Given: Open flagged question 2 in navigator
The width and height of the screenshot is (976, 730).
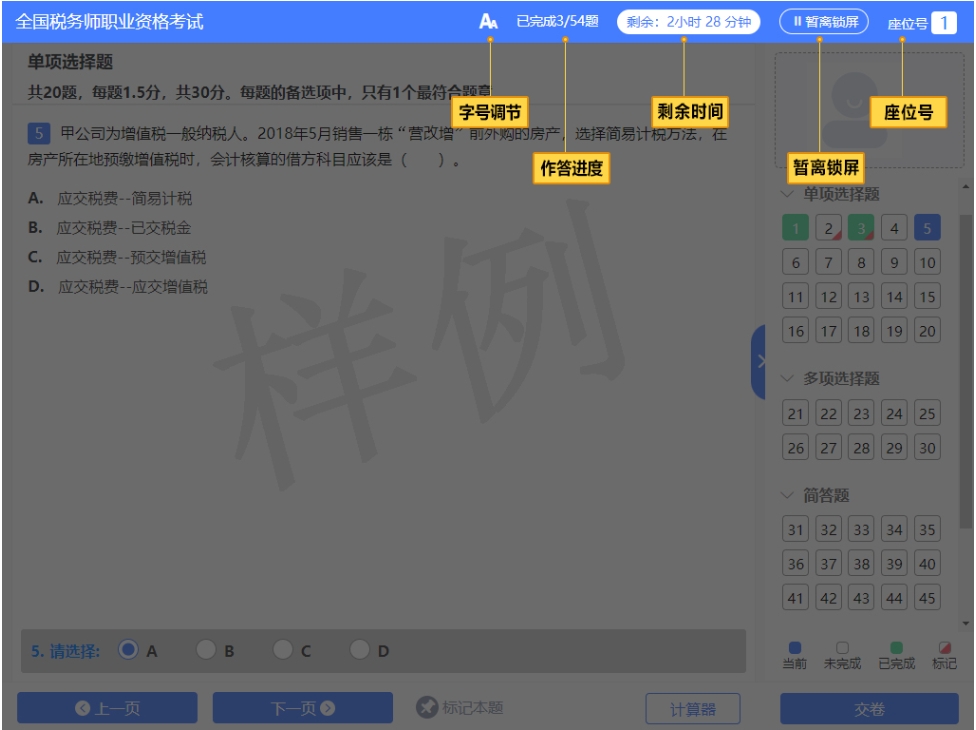Looking at the screenshot, I should 828,229.
